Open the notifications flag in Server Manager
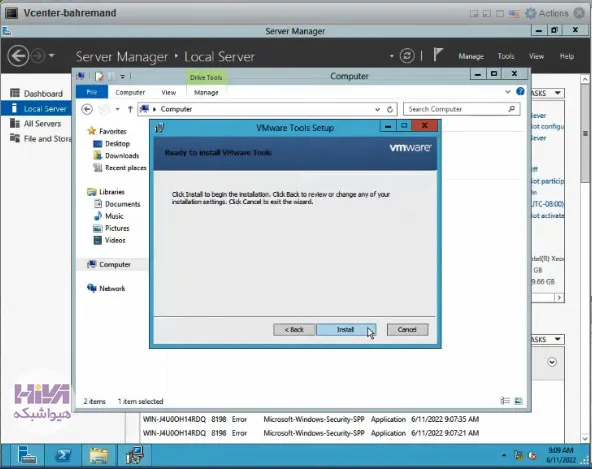 click(x=438, y=55)
